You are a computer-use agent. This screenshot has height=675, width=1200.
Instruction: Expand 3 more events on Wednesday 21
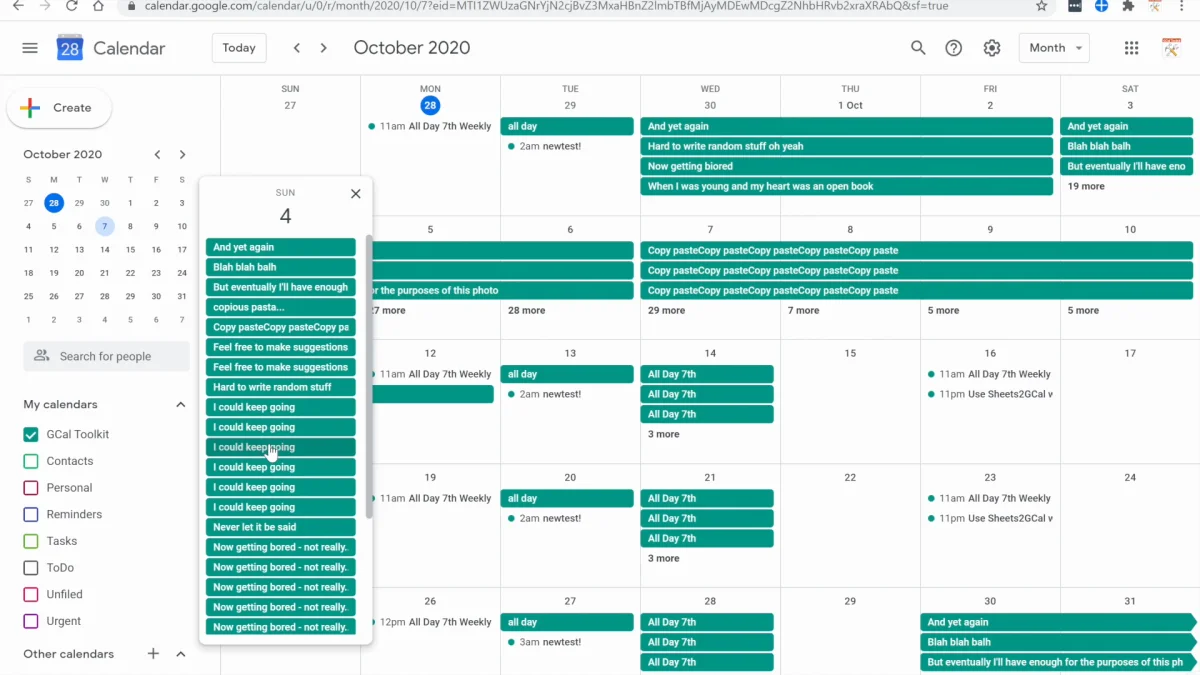663,558
